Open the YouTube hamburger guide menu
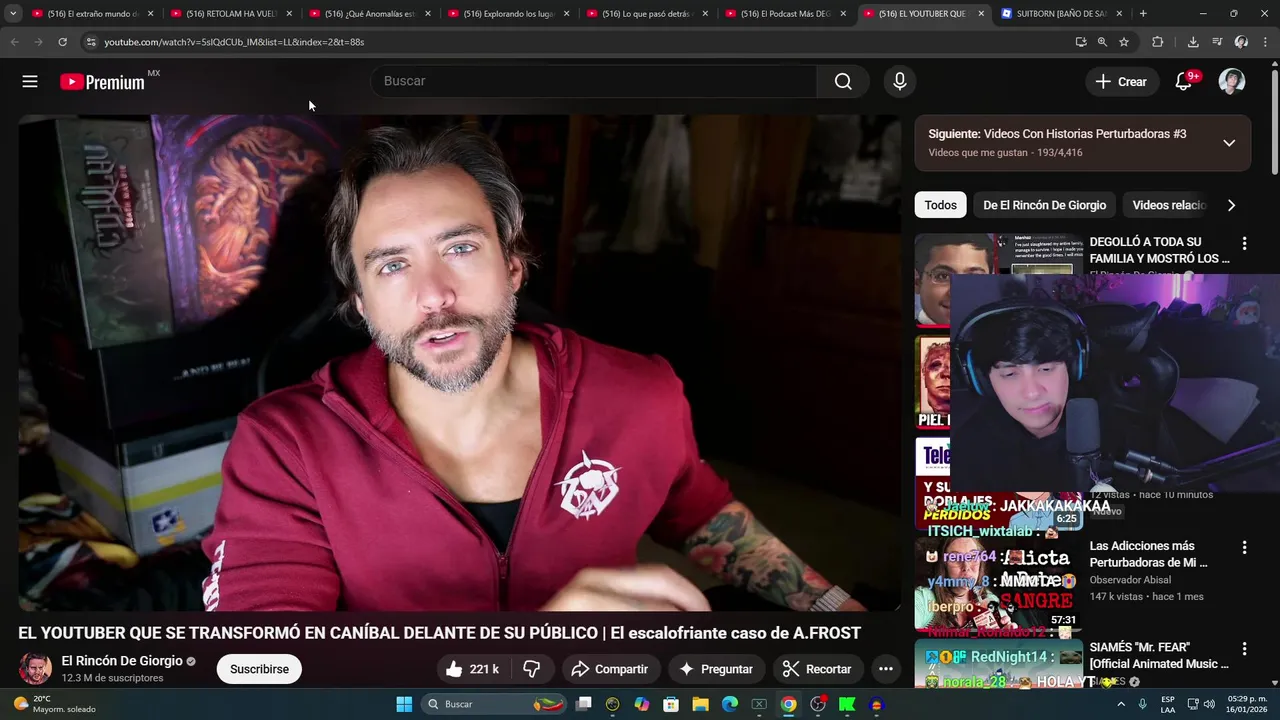This screenshot has width=1280, height=720. tap(30, 82)
